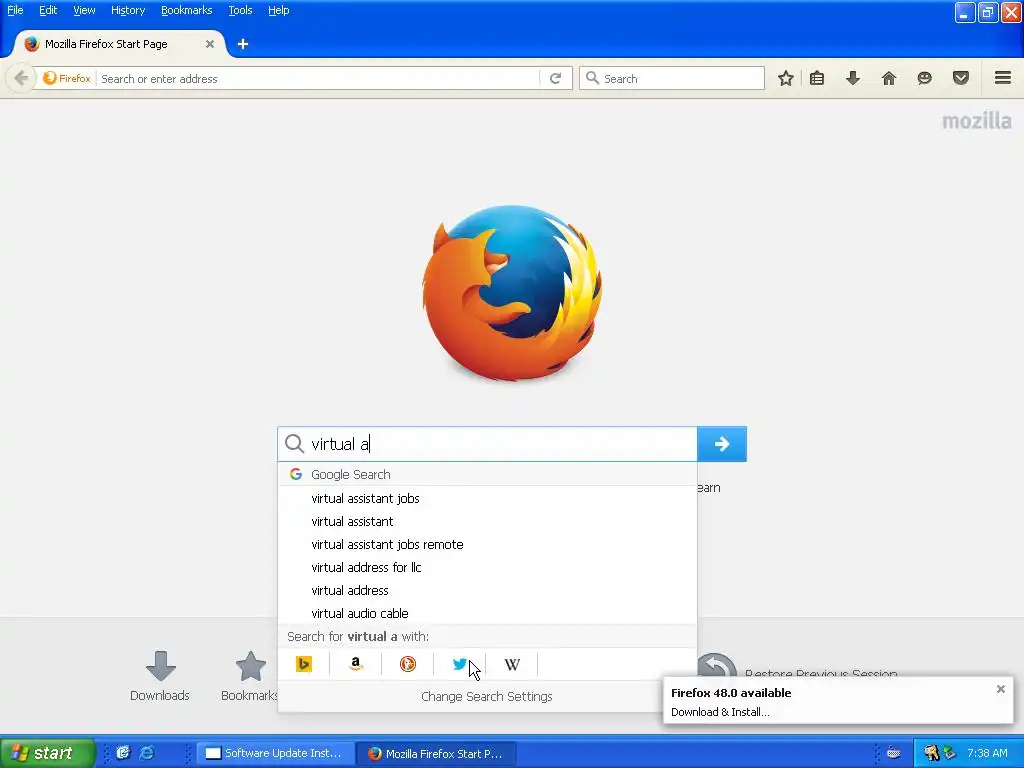
Task: Reload the current page
Action: [556, 78]
